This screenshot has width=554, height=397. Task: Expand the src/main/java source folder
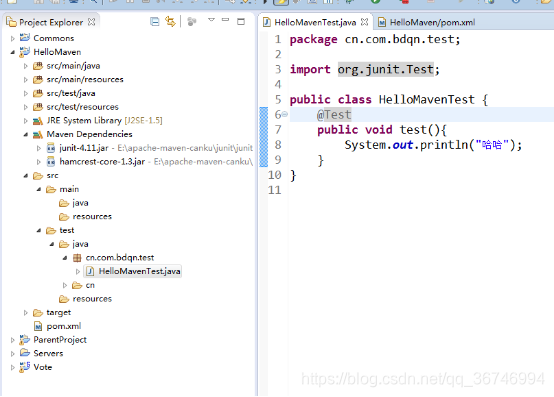click(x=25, y=66)
